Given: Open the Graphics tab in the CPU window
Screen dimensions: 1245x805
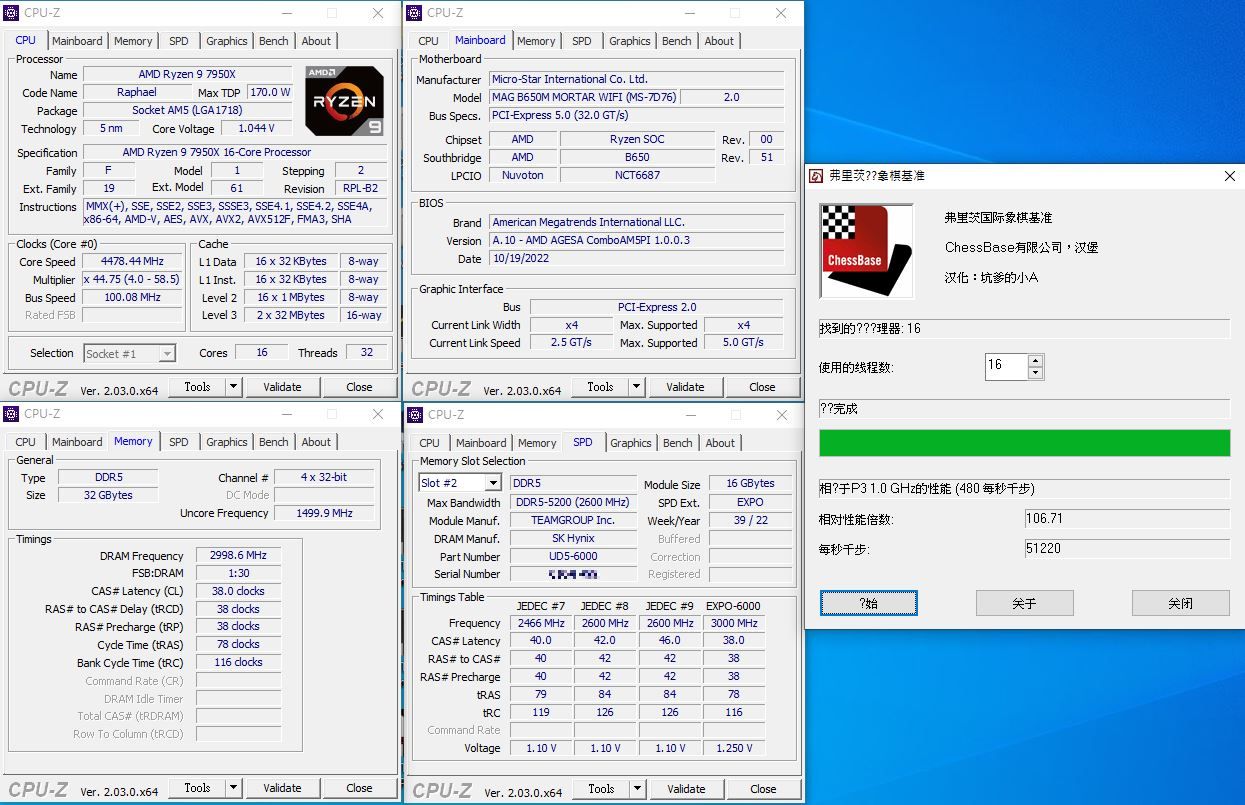Looking at the screenshot, I should pos(227,41).
